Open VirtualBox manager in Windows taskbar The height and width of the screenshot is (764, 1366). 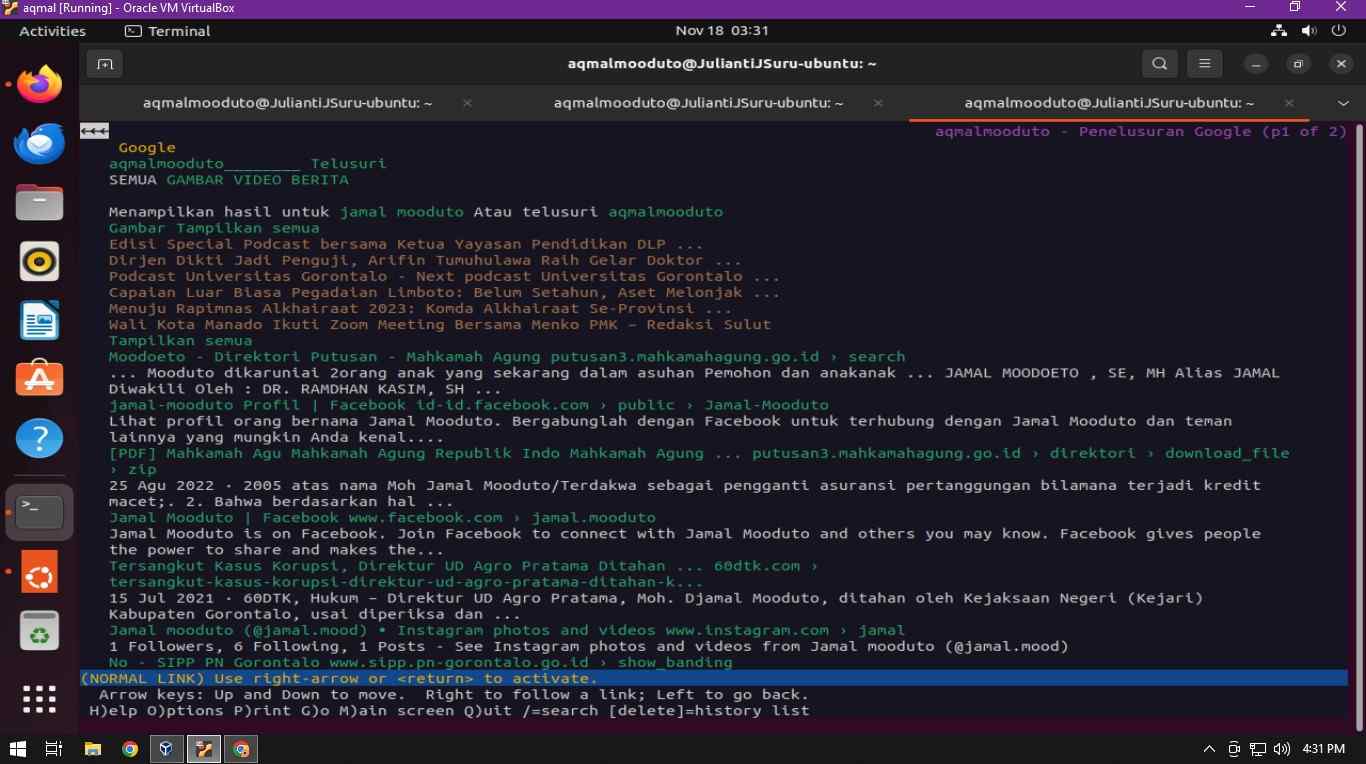(166, 748)
